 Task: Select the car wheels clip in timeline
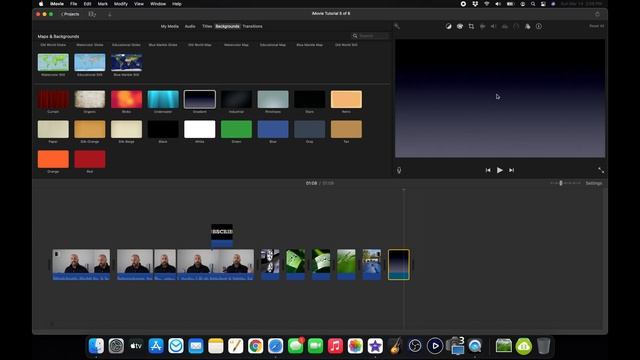[270, 264]
